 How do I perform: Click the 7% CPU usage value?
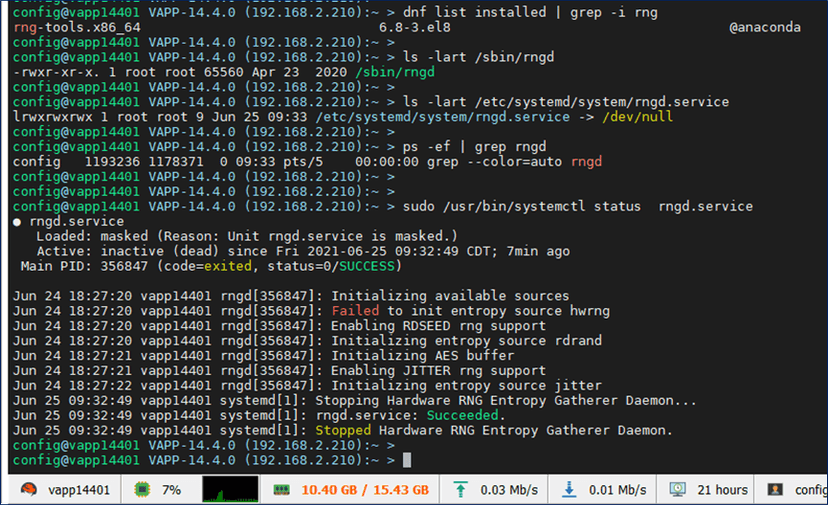point(171,490)
